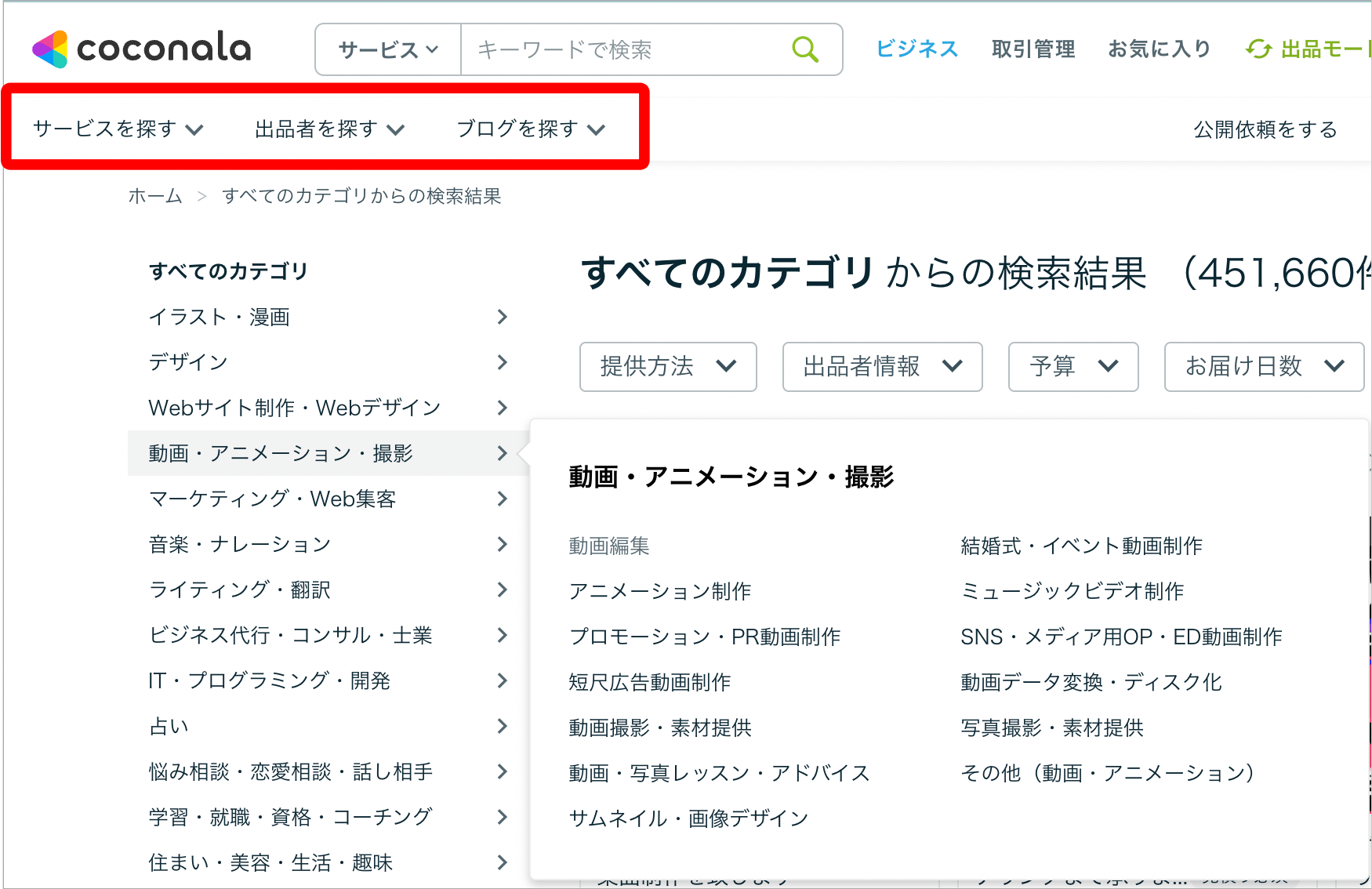Open ミュージックビデオ制作 subcategory
Screen dimensions: 1372x889
coord(1073,591)
